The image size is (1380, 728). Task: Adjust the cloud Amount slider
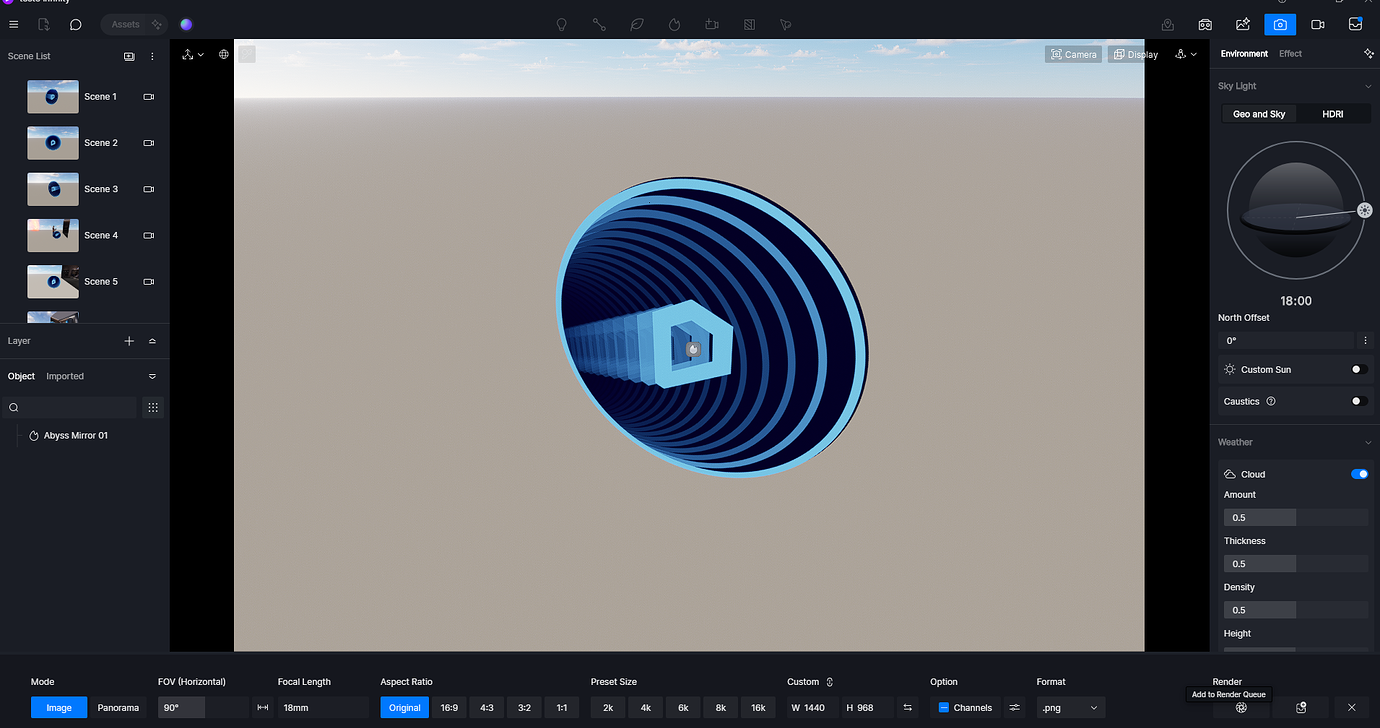(x=1296, y=518)
